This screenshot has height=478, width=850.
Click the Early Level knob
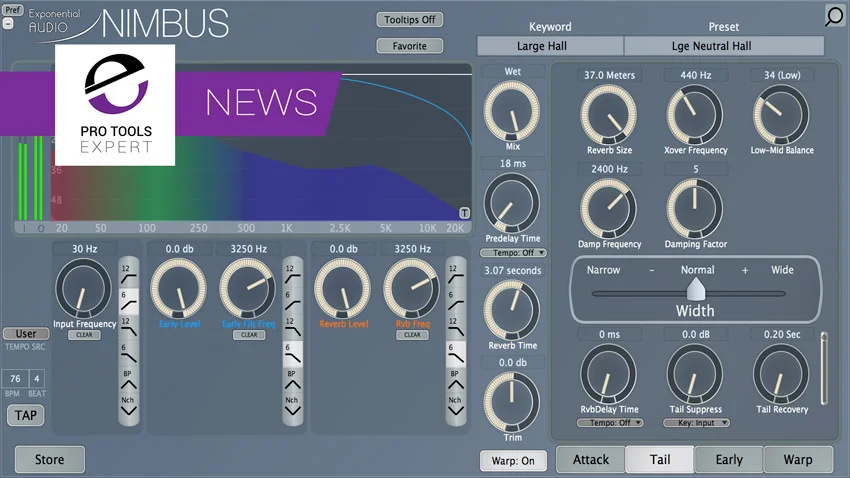(178, 288)
